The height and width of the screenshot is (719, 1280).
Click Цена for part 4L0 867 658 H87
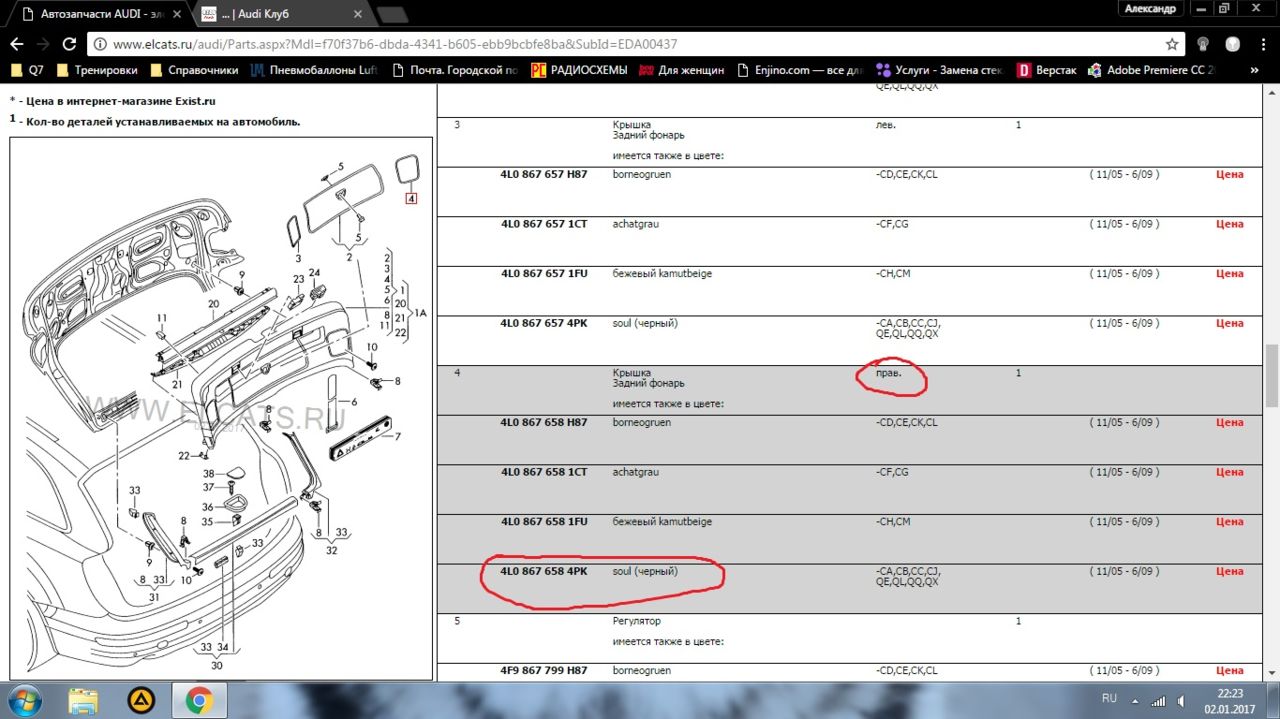(x=1229, y=423)
